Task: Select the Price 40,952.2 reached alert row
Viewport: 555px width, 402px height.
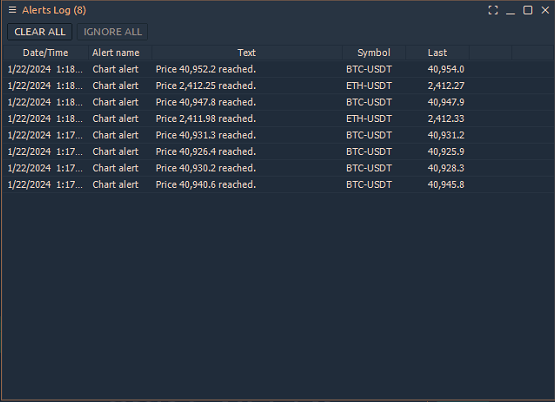Action: [x=278, y=69]
